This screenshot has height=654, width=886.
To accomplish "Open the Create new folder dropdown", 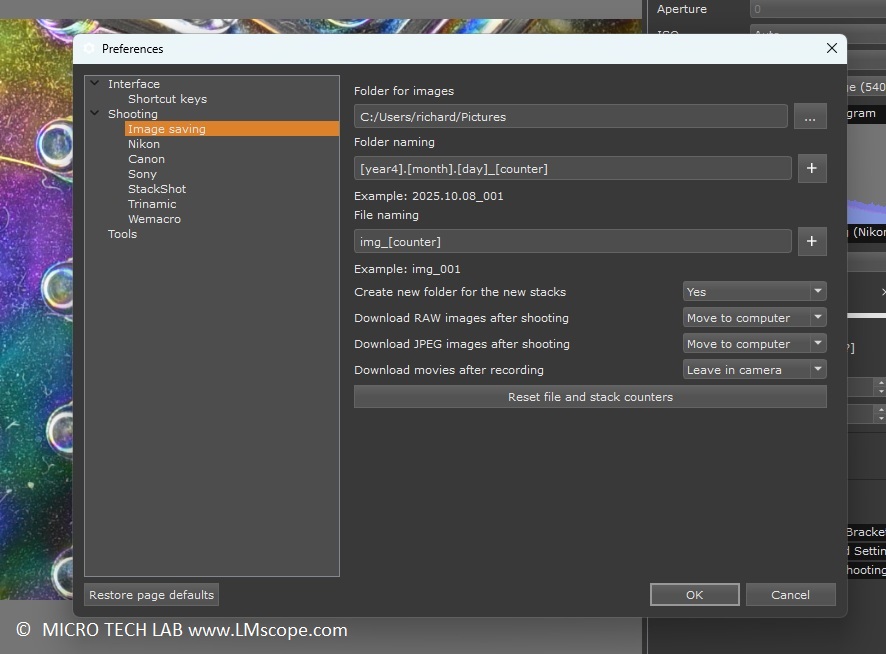I will coord(754,292).
